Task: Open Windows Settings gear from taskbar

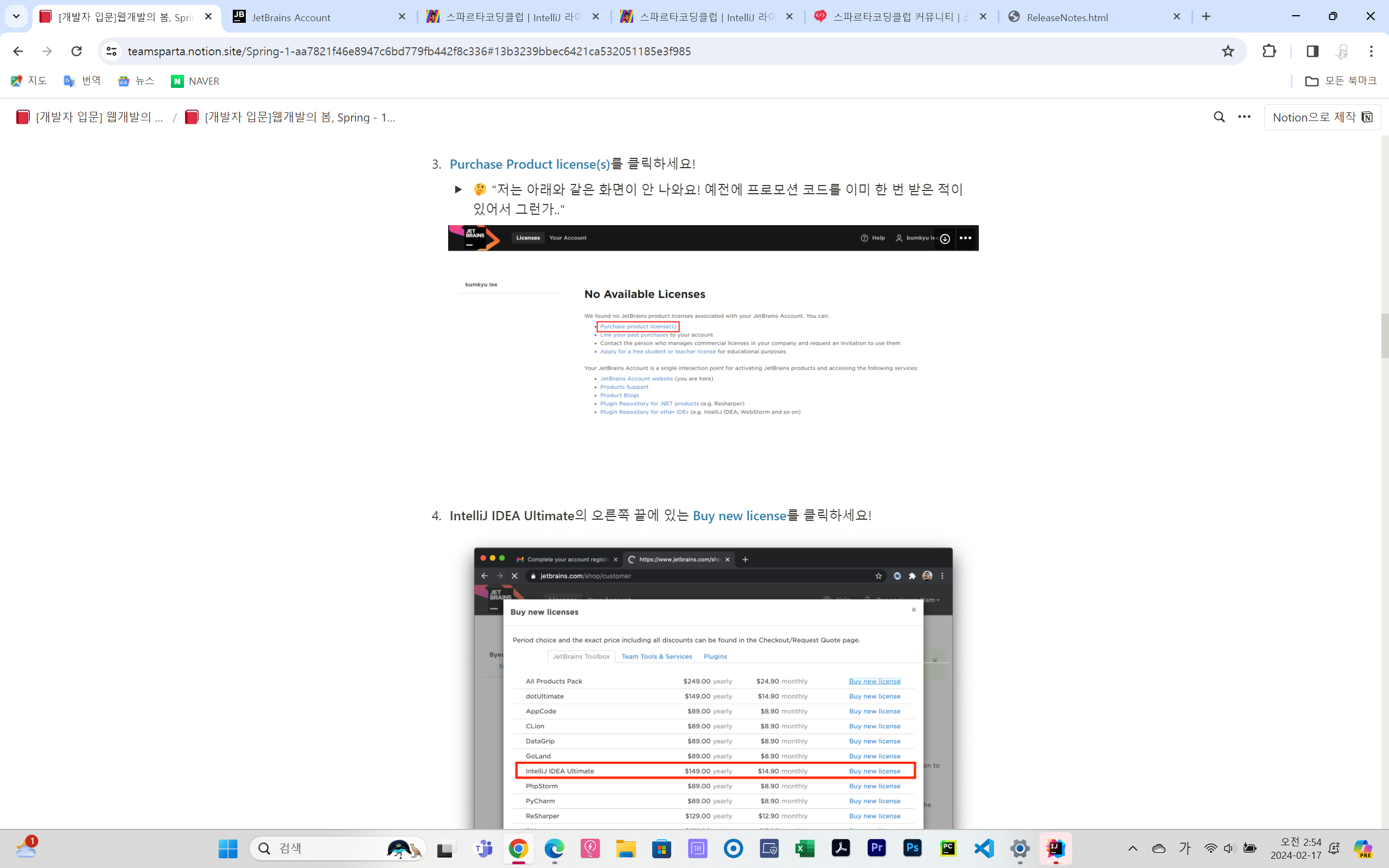Action: (1020, 848)
